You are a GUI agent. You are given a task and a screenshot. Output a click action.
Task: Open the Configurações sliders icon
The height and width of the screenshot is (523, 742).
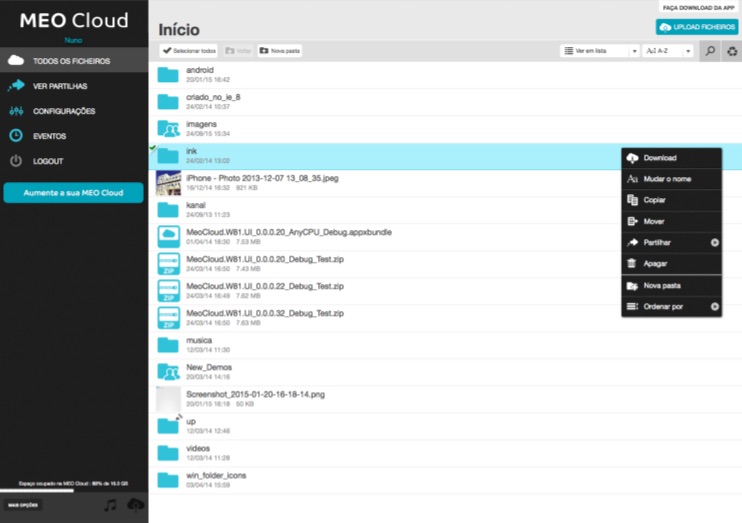tap(16, 111)
